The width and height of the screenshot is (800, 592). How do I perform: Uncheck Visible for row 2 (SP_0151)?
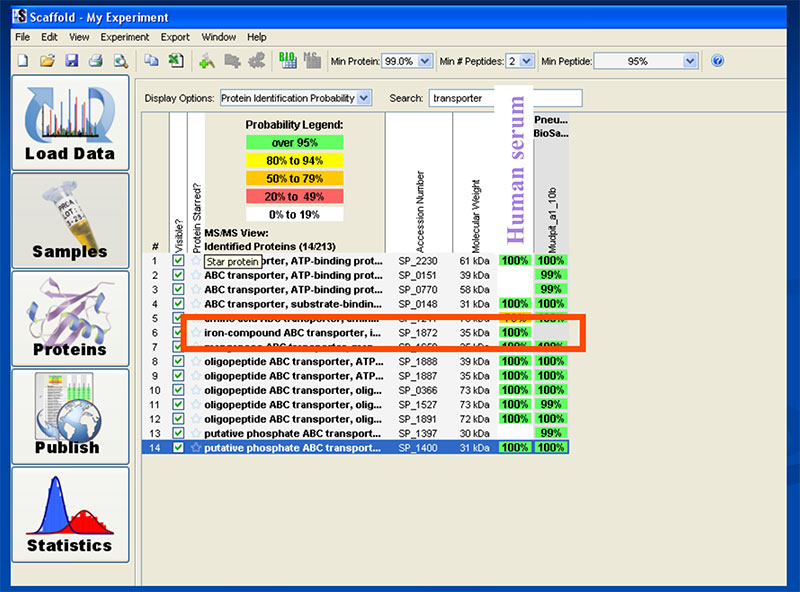coord(178,275)
